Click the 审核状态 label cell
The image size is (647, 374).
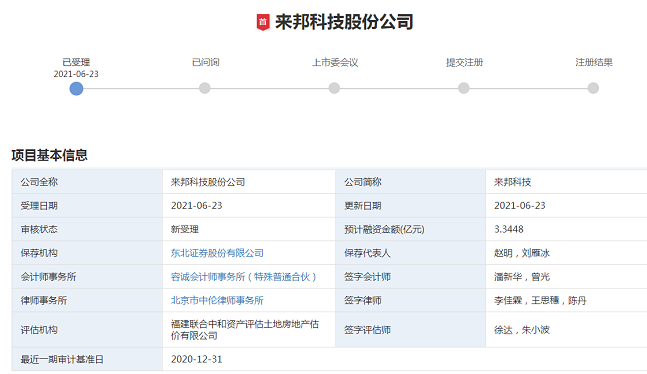point(87,229)
